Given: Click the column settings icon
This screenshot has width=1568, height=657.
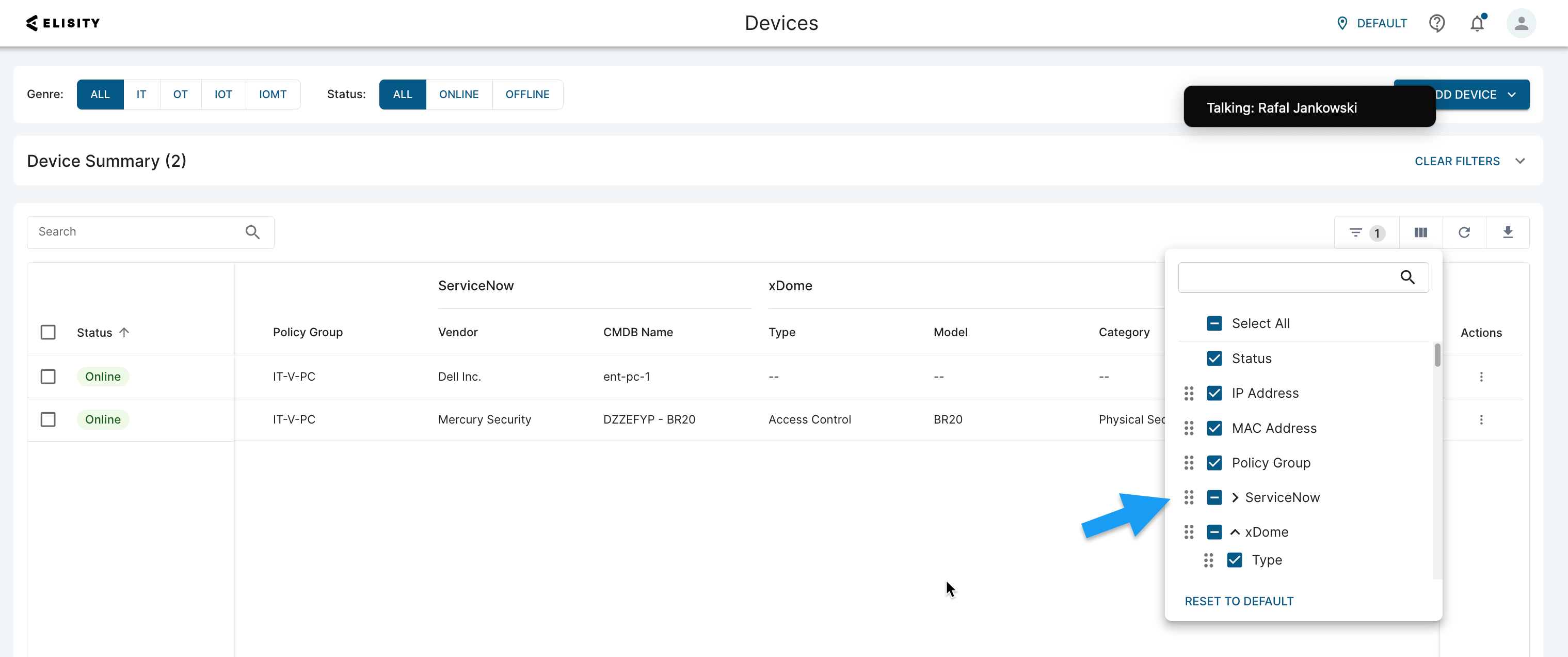Looking at the screenshot, I should [1420, 232].
